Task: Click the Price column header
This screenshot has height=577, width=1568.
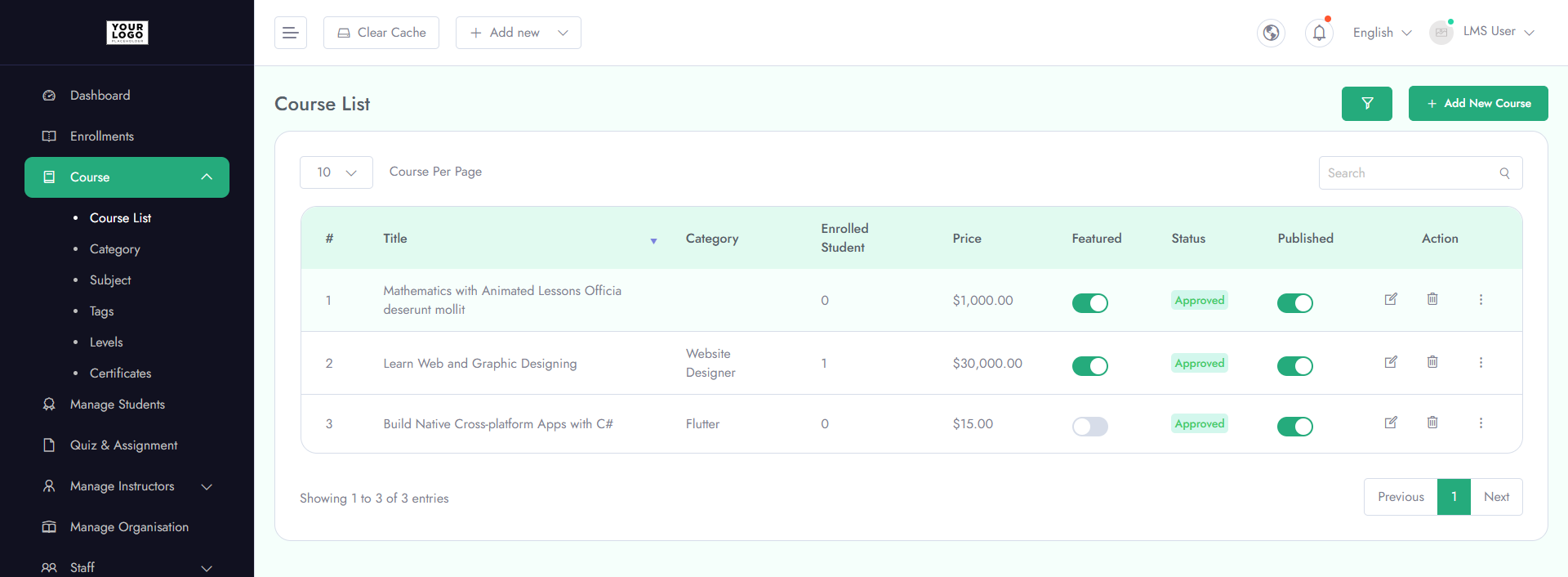Action: [x=967, y=238]
